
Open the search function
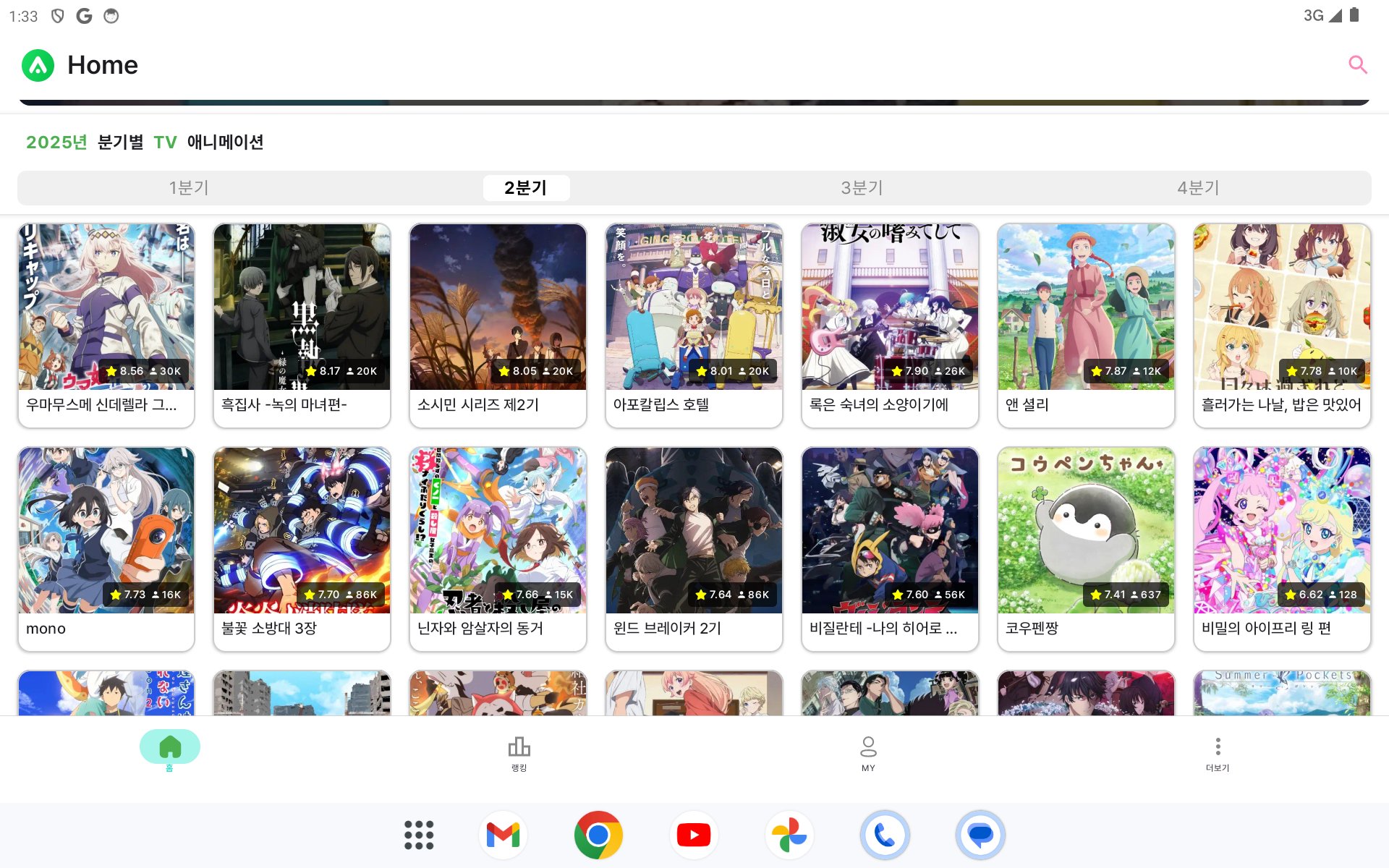[x=1359, y=64]
